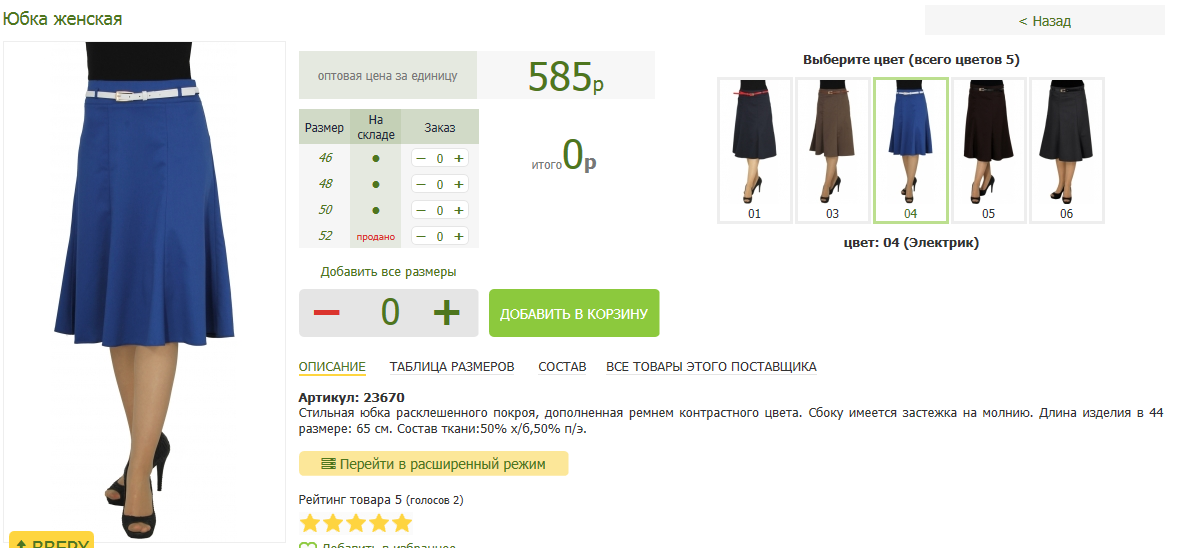Click the Добавить все размеры link
The width and height of the screenshot is (1181, 548).
coord(388,272)
